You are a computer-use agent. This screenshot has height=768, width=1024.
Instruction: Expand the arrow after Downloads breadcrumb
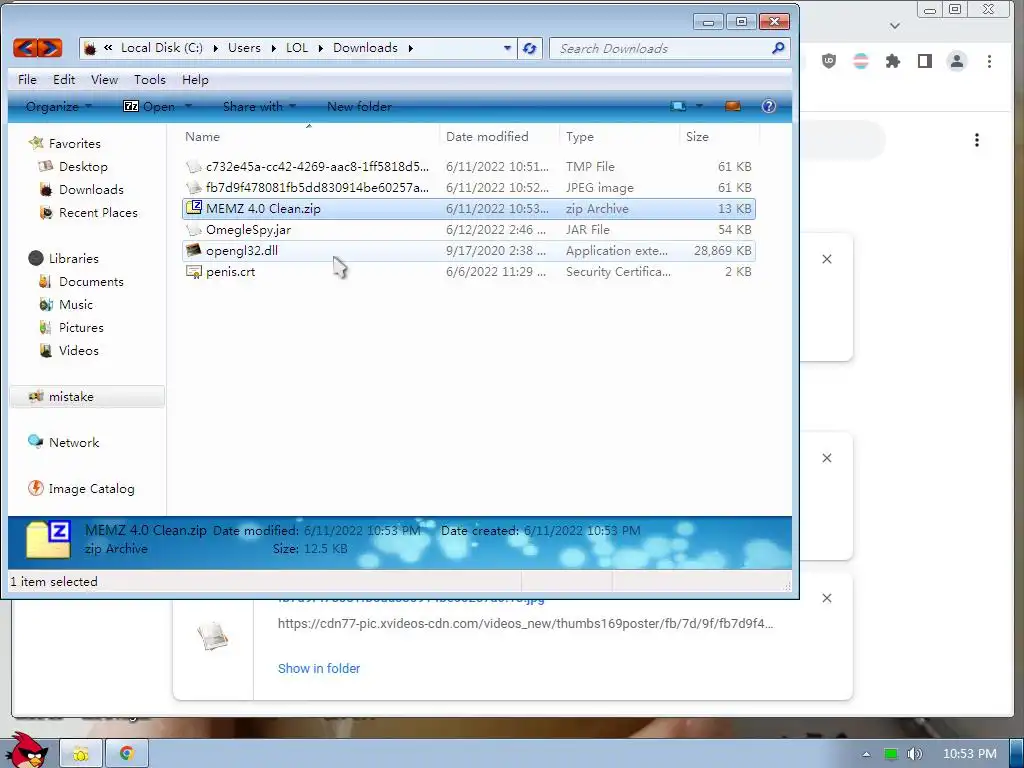point(411,48)
